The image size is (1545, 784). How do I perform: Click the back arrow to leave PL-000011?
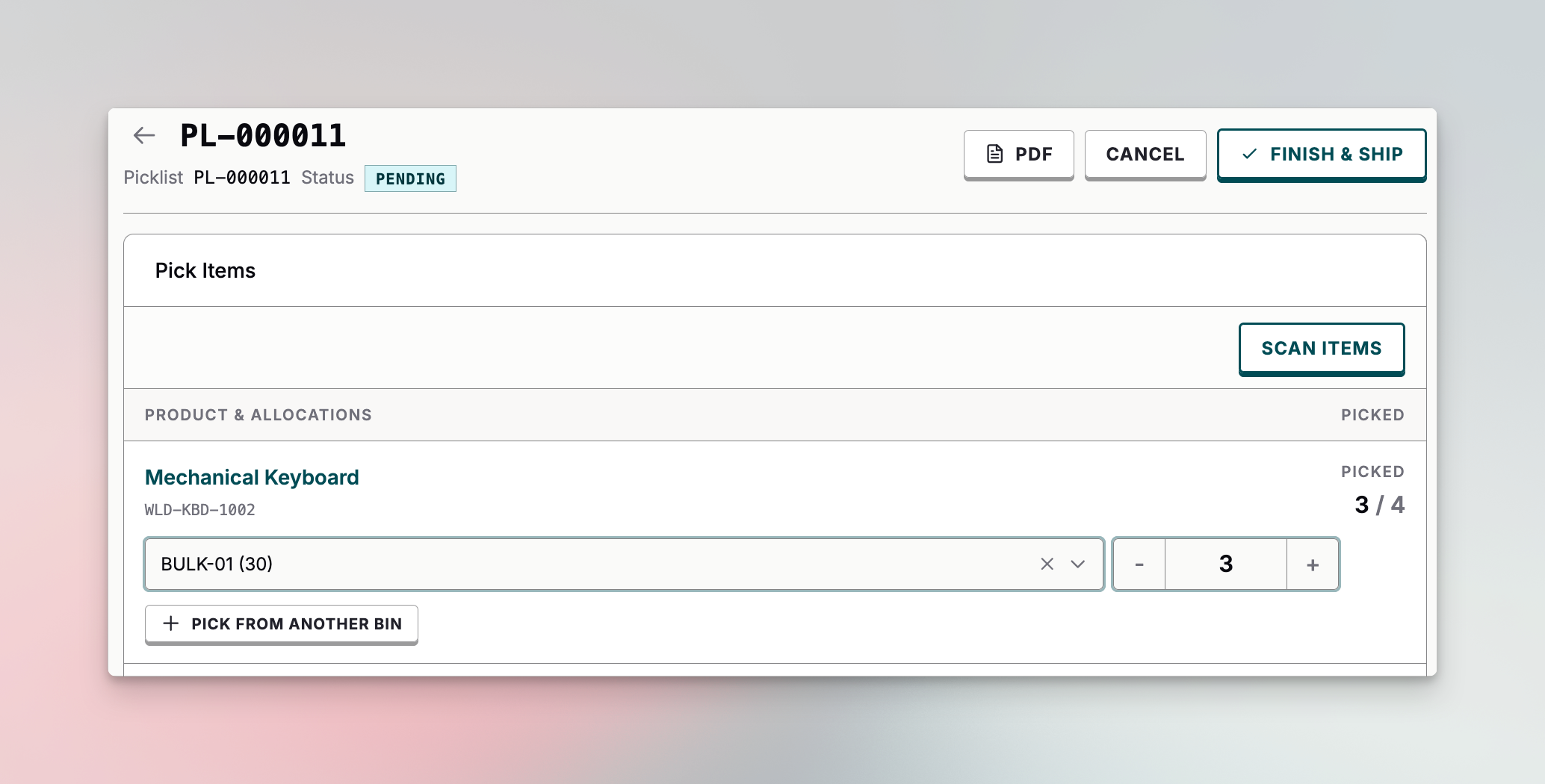(144, 135)
